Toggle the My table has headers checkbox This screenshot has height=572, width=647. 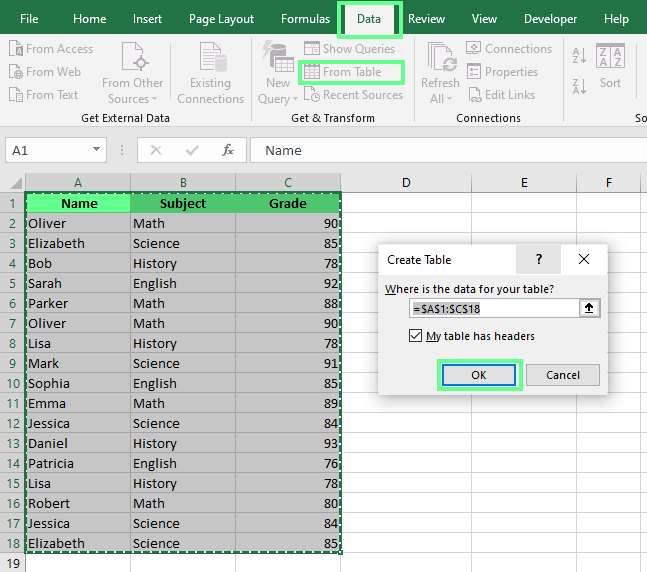tap(416, 336)
